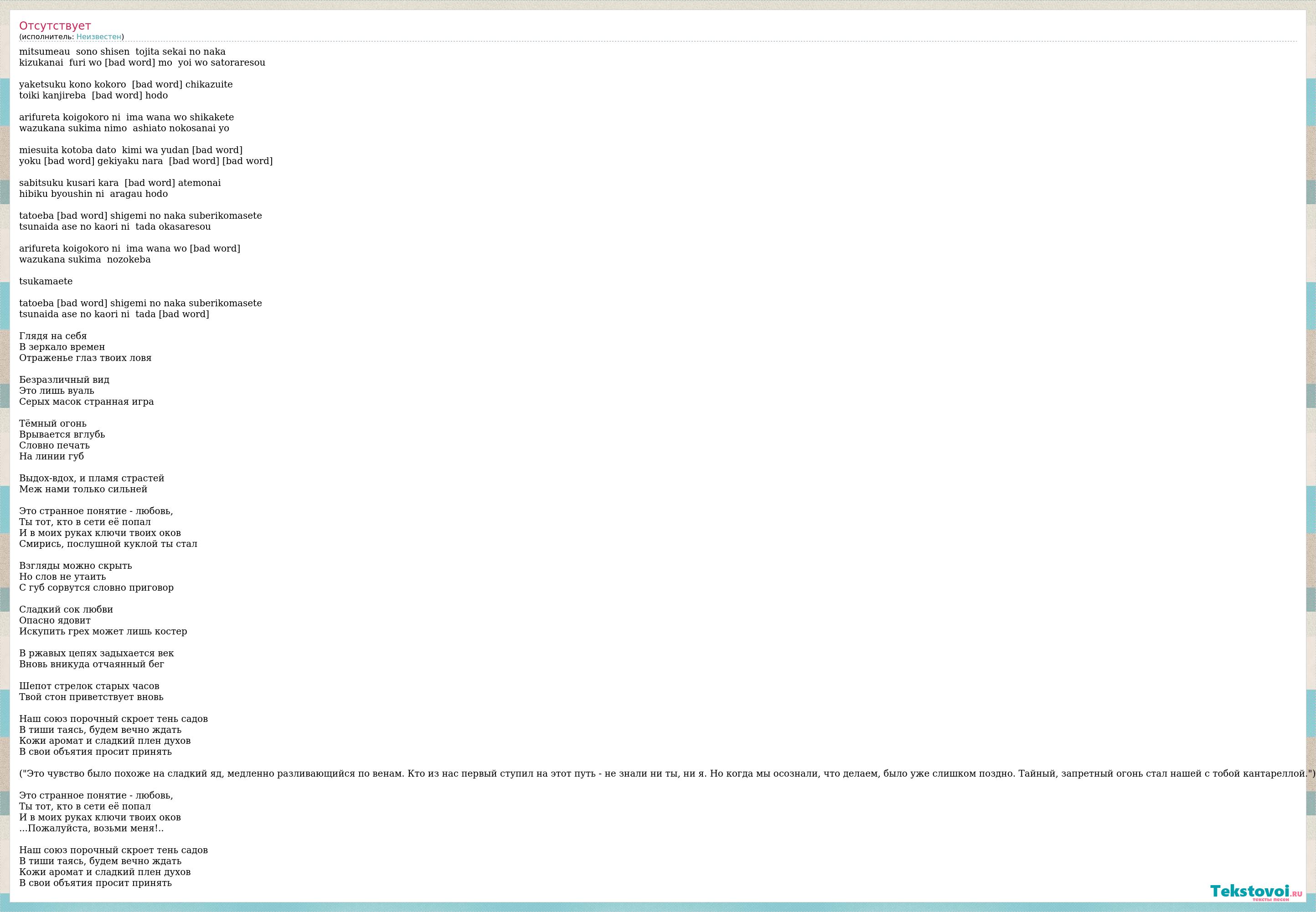Click the line "В зеркало времен"
Viewport: 1316px width, 912px height.
point(62,347)
